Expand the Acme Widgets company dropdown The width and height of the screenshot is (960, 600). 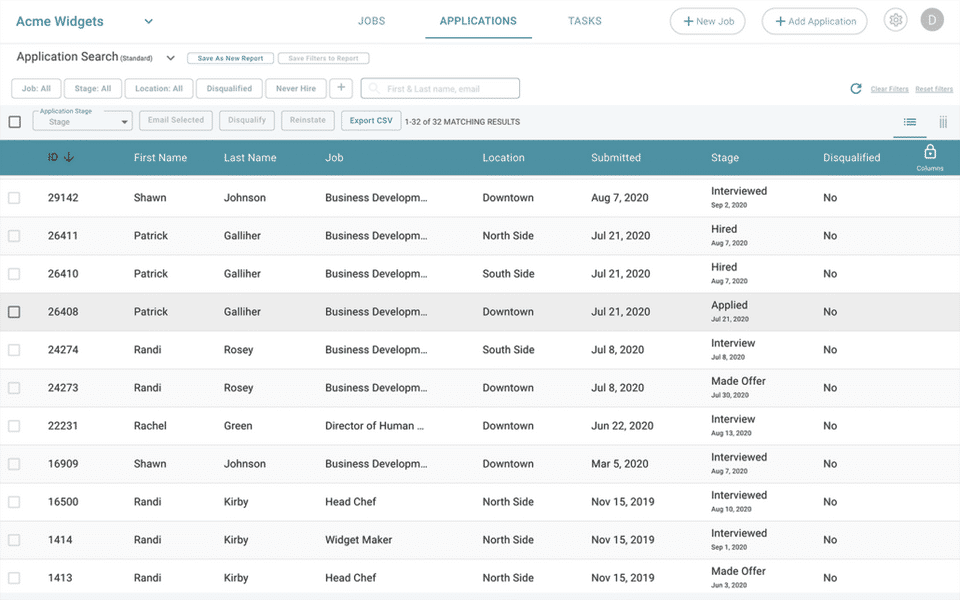click(148, 21)
